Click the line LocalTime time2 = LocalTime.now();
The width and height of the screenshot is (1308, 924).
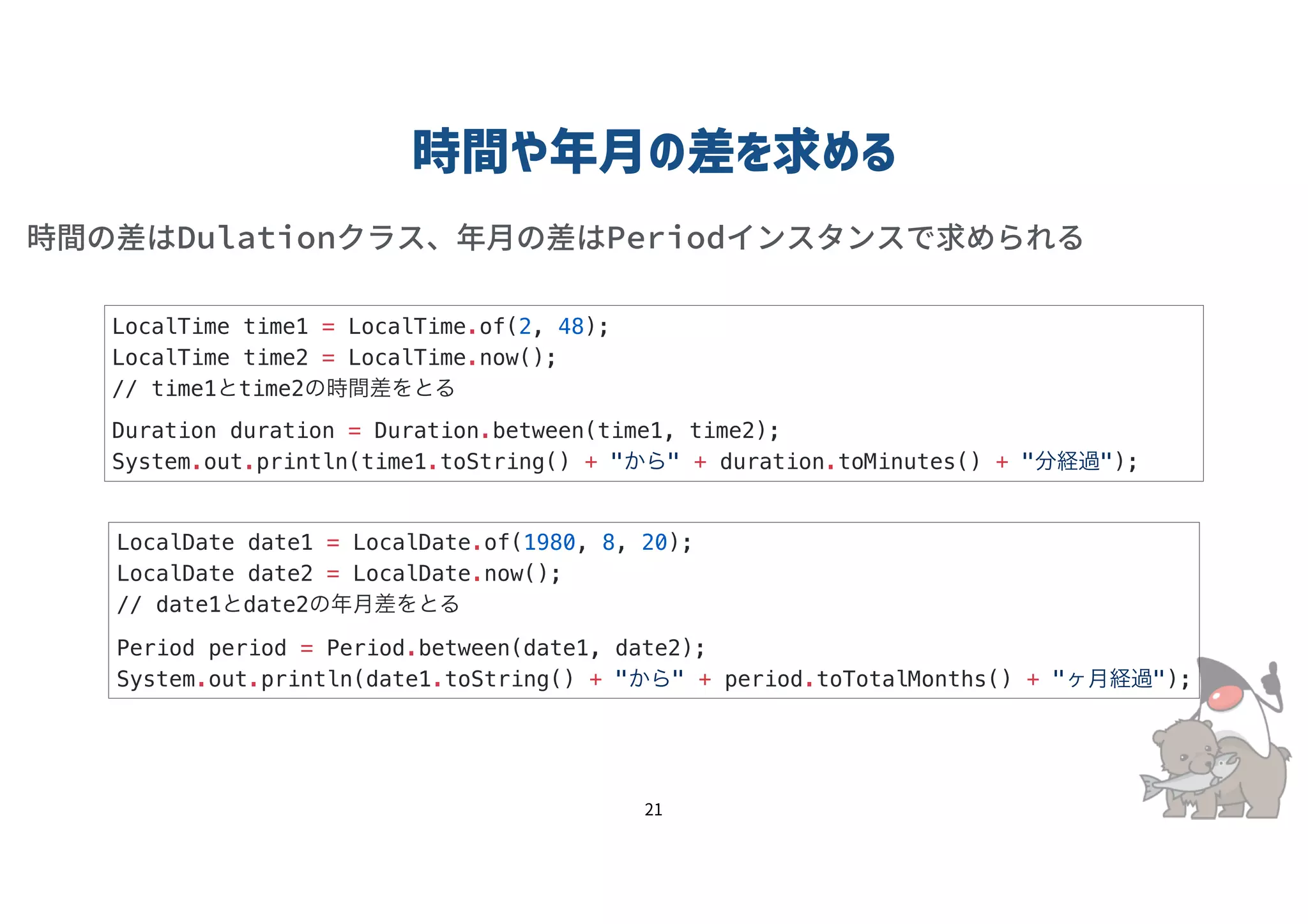[334, 358]
